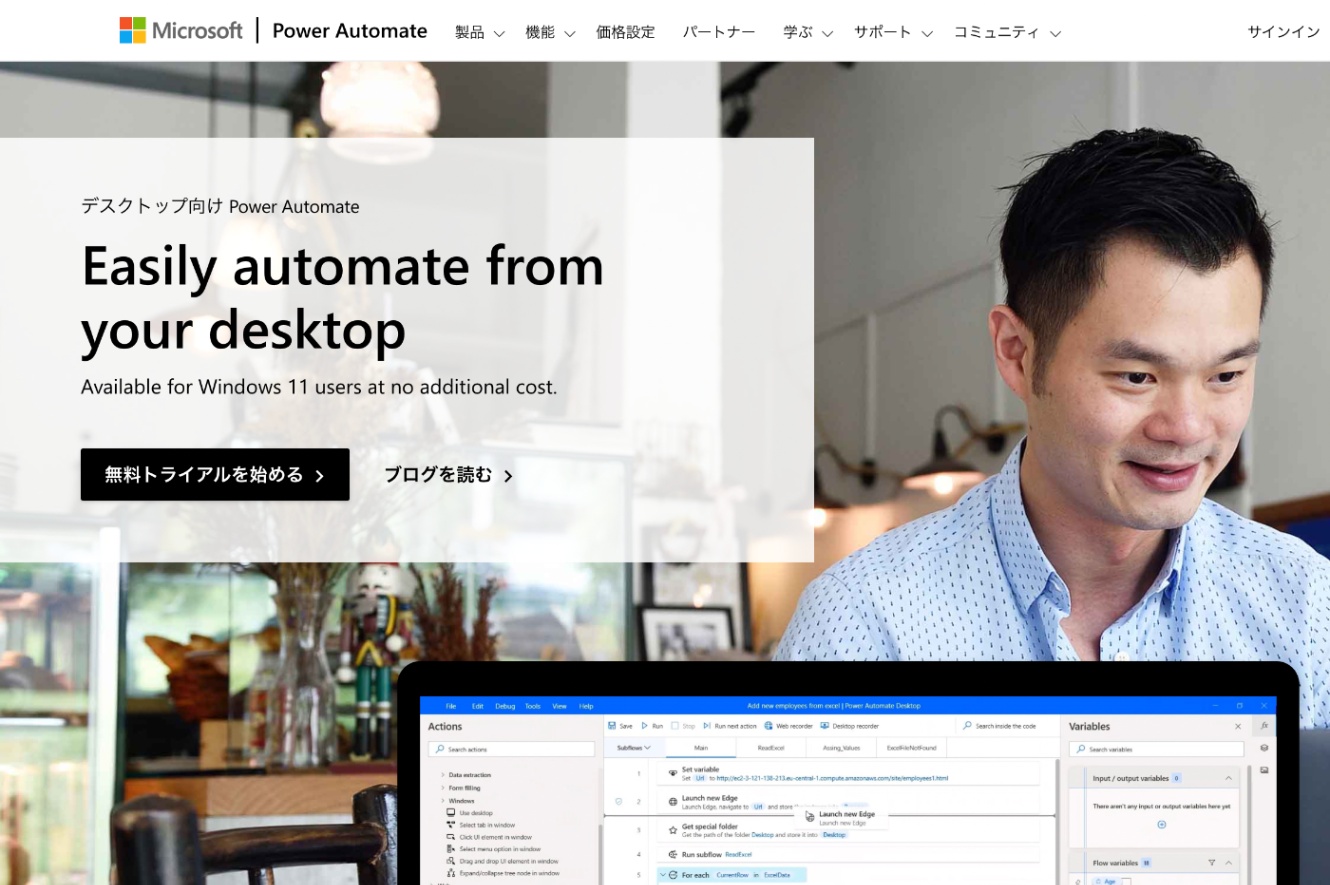Select the Select menu option in window icon
1330x885 pixels.
(x=451, y=849)
